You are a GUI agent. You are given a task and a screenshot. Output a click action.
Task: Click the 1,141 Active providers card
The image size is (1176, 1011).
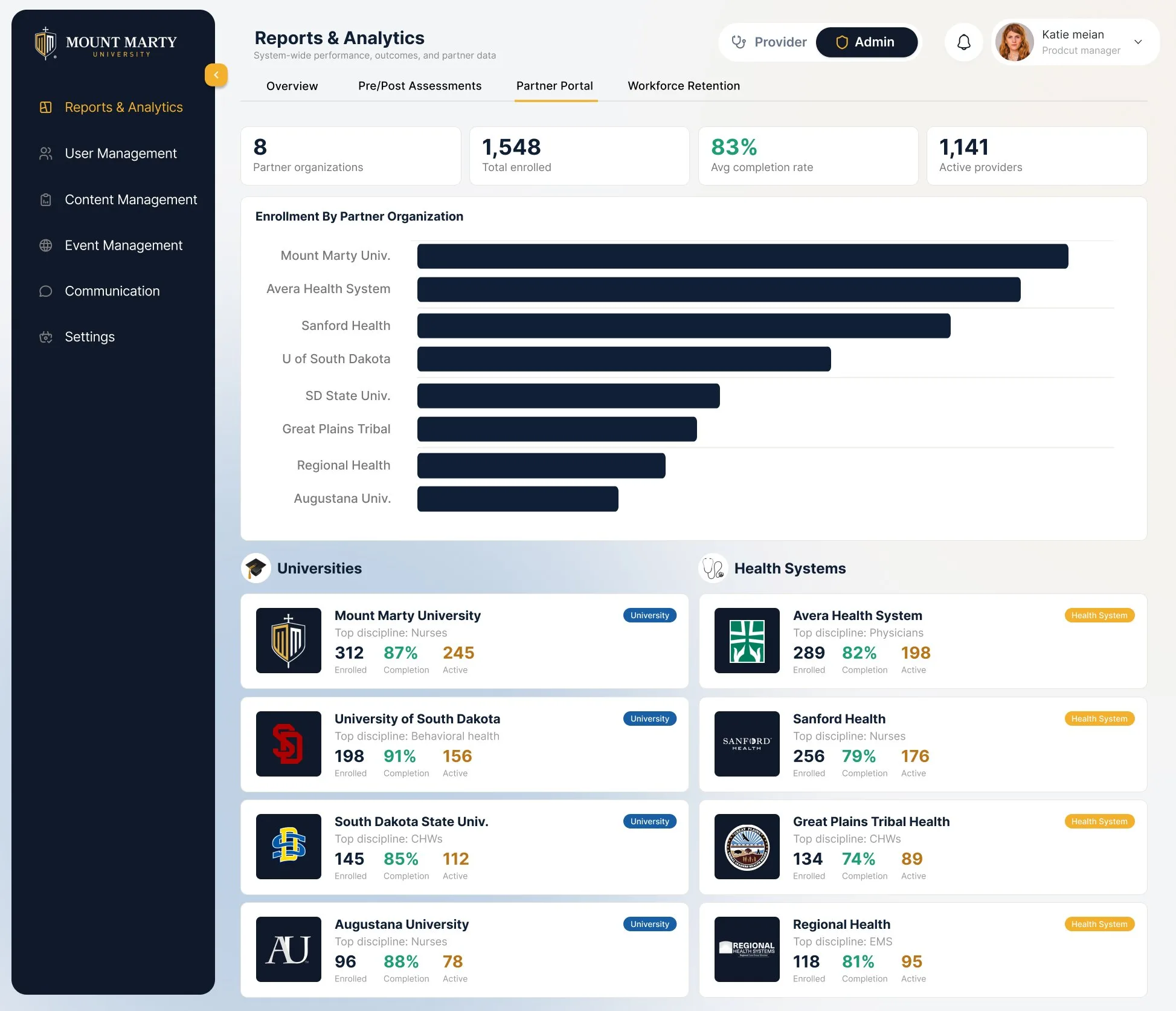(x=1037, y=156)
